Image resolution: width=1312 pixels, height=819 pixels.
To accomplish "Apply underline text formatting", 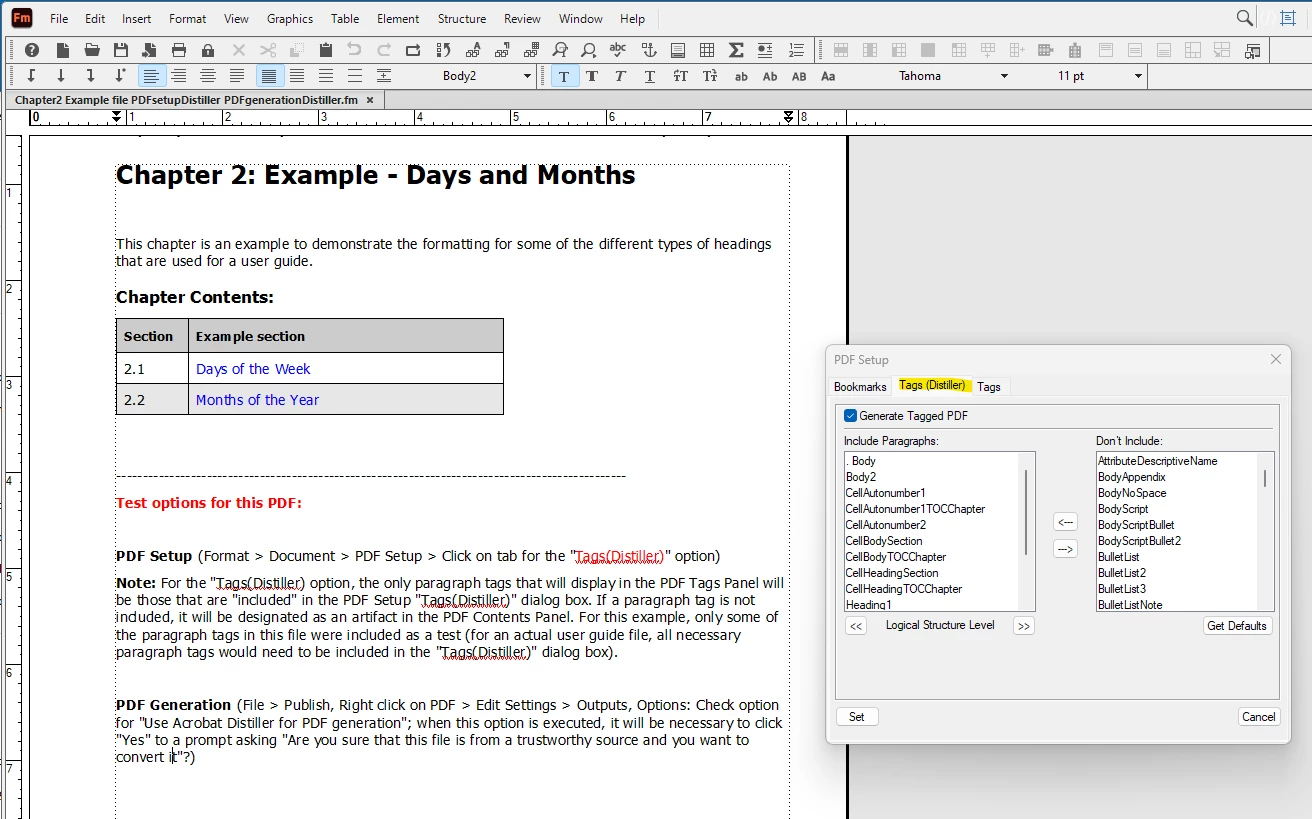I will coord(651,76).
